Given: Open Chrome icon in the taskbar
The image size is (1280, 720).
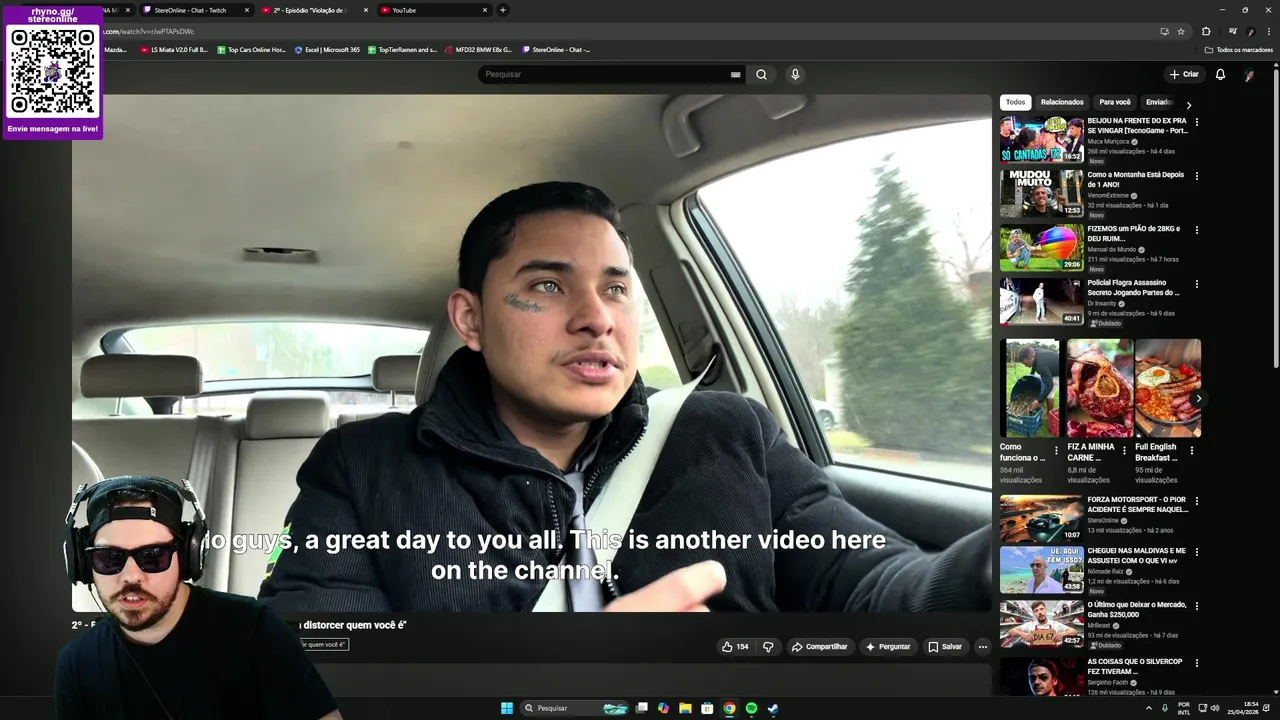Looking at the screenshot, I should tap(729, 708).
